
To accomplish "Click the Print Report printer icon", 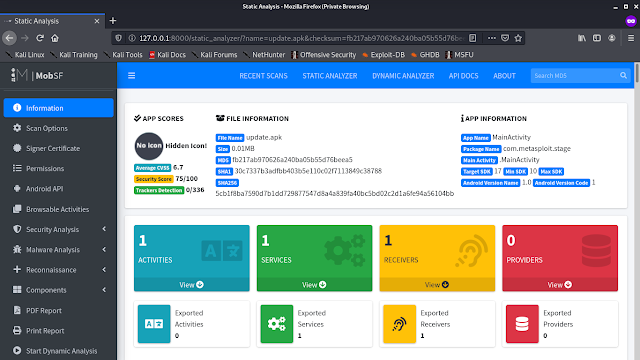I will coord(17,330).
